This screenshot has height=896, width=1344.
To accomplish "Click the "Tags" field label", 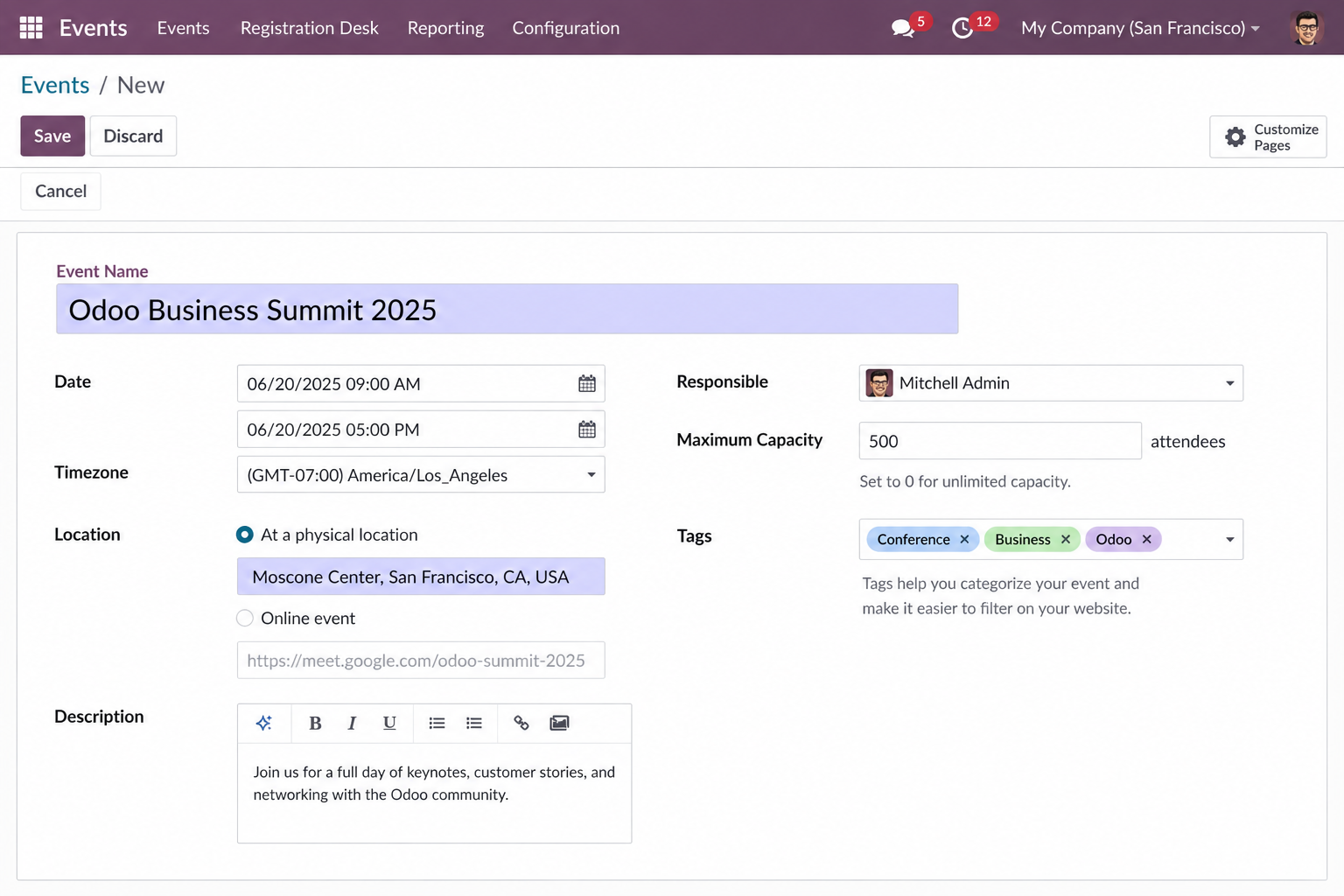I will point(694,536).
